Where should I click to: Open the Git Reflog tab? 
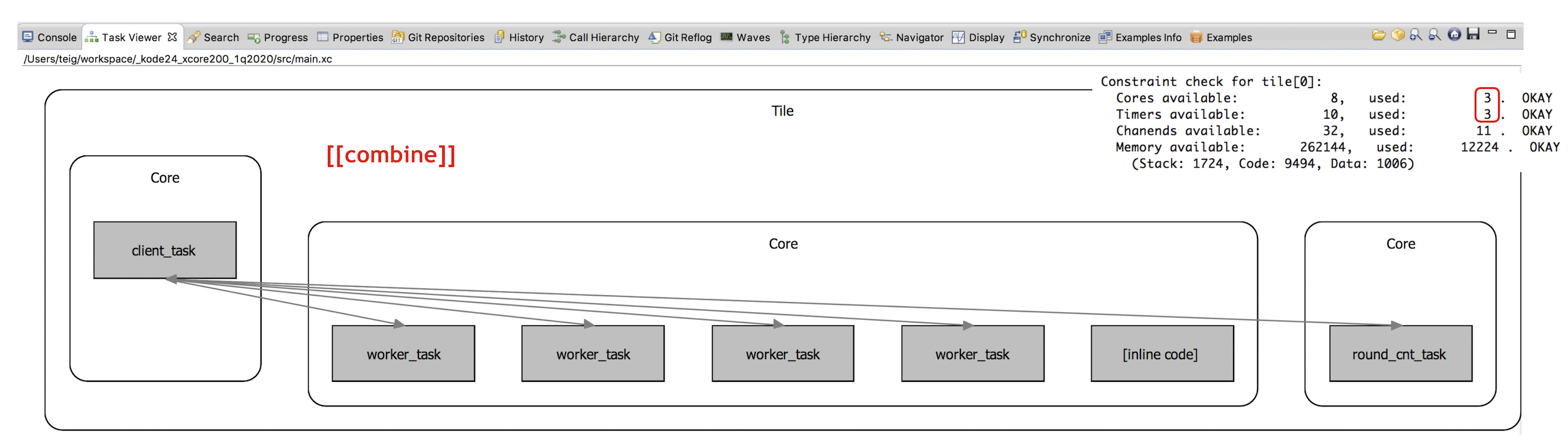tap(680, 37)
